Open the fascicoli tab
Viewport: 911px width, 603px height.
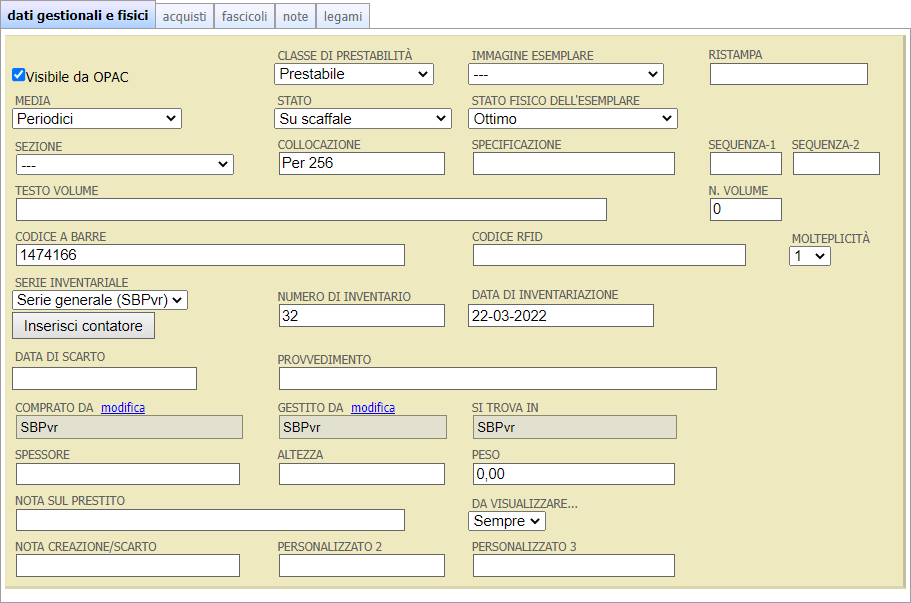(244, 16)
